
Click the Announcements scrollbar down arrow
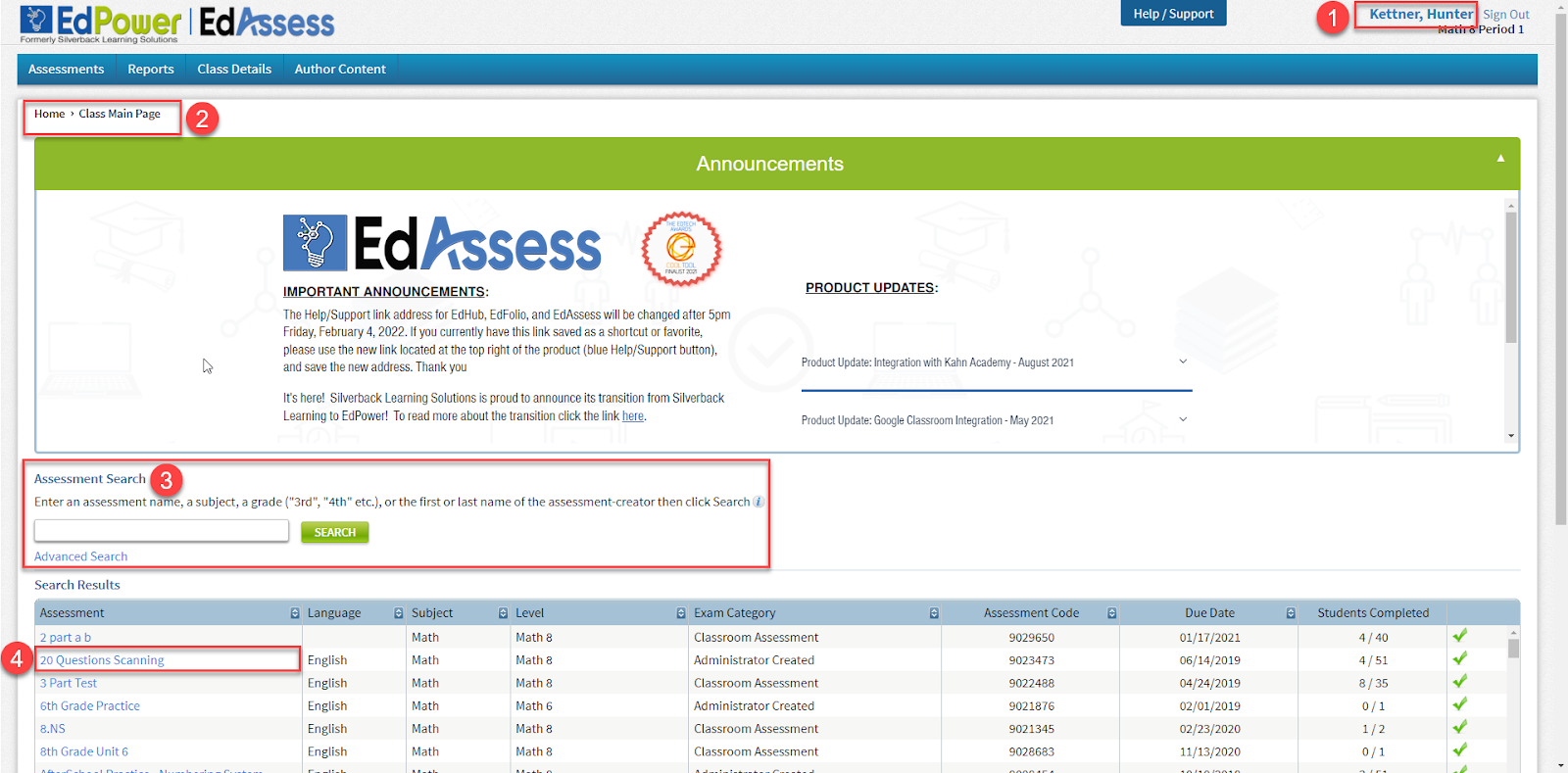[1511, 436]
